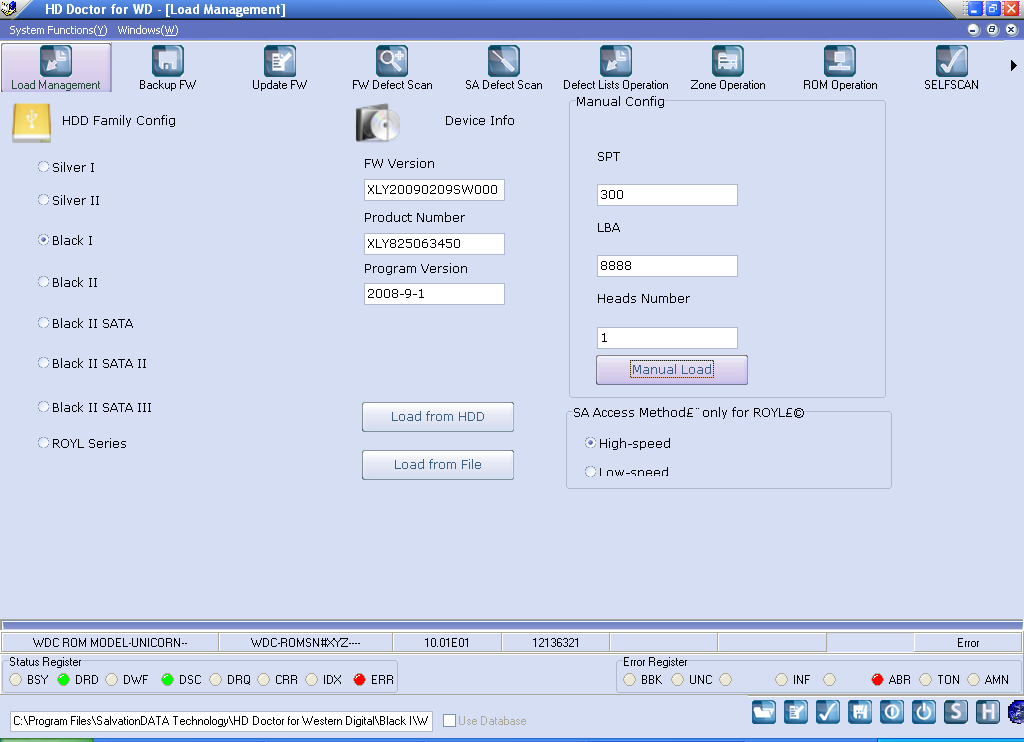1024x742 pixels.
Task: Select the Black II HDD family
Action: tap(43, 282)
